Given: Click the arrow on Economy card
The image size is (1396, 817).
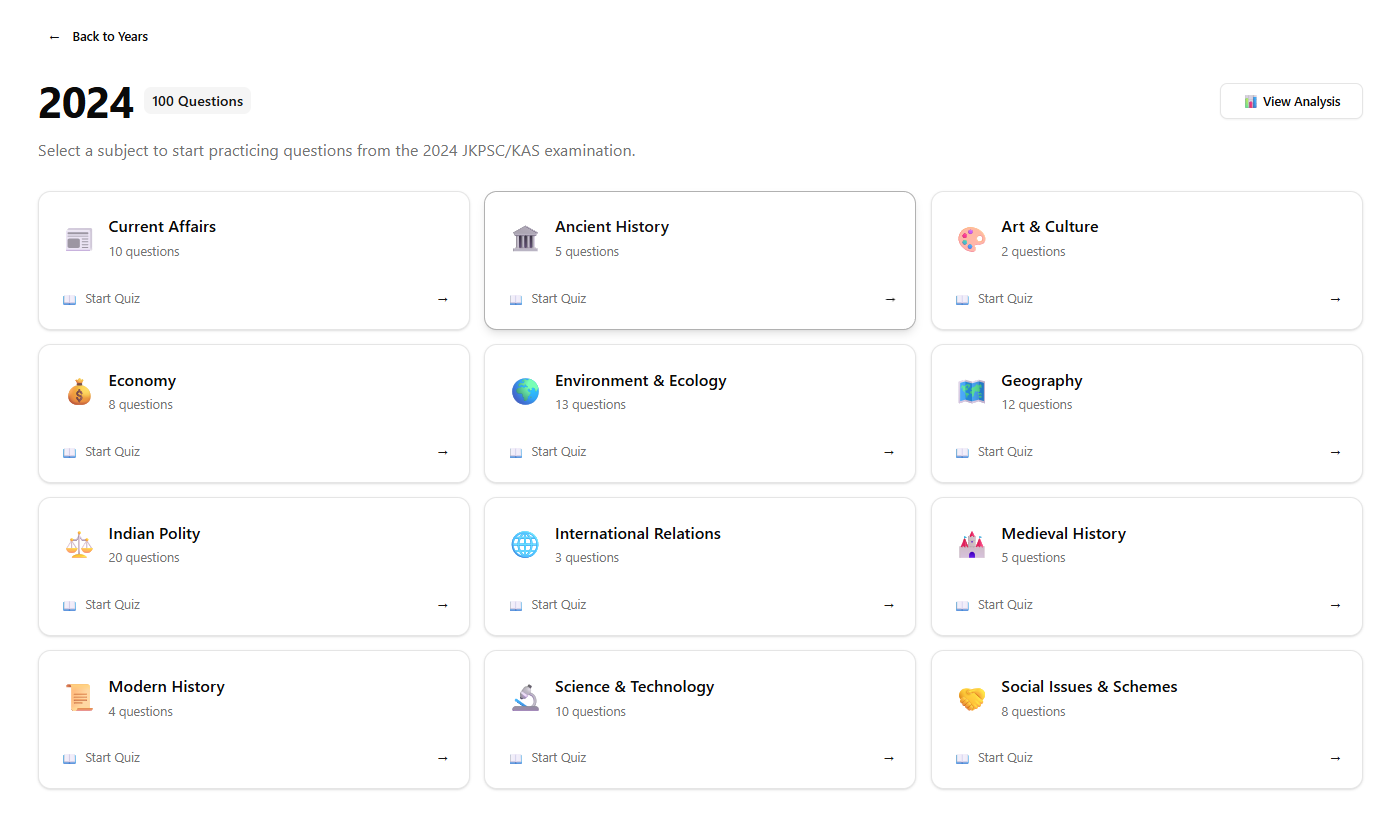Looking at the screenshot, I should pos(443,452).
